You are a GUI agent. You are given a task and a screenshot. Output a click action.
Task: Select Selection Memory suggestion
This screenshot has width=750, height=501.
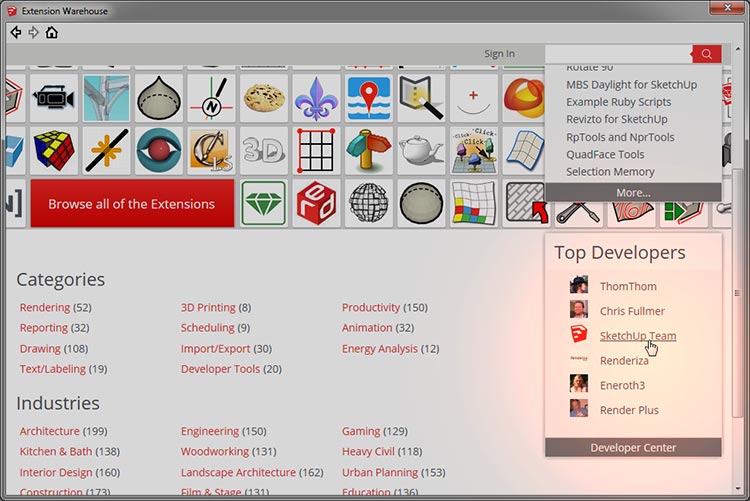pos(610,171)
